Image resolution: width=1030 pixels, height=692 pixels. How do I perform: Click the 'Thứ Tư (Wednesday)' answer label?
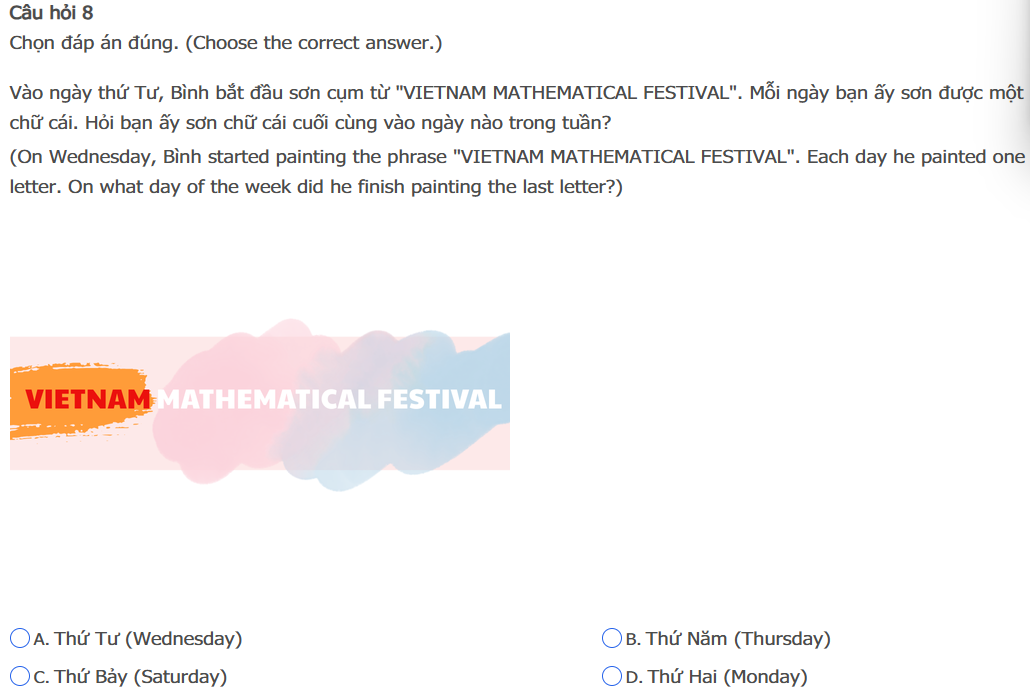pos(148,638)
